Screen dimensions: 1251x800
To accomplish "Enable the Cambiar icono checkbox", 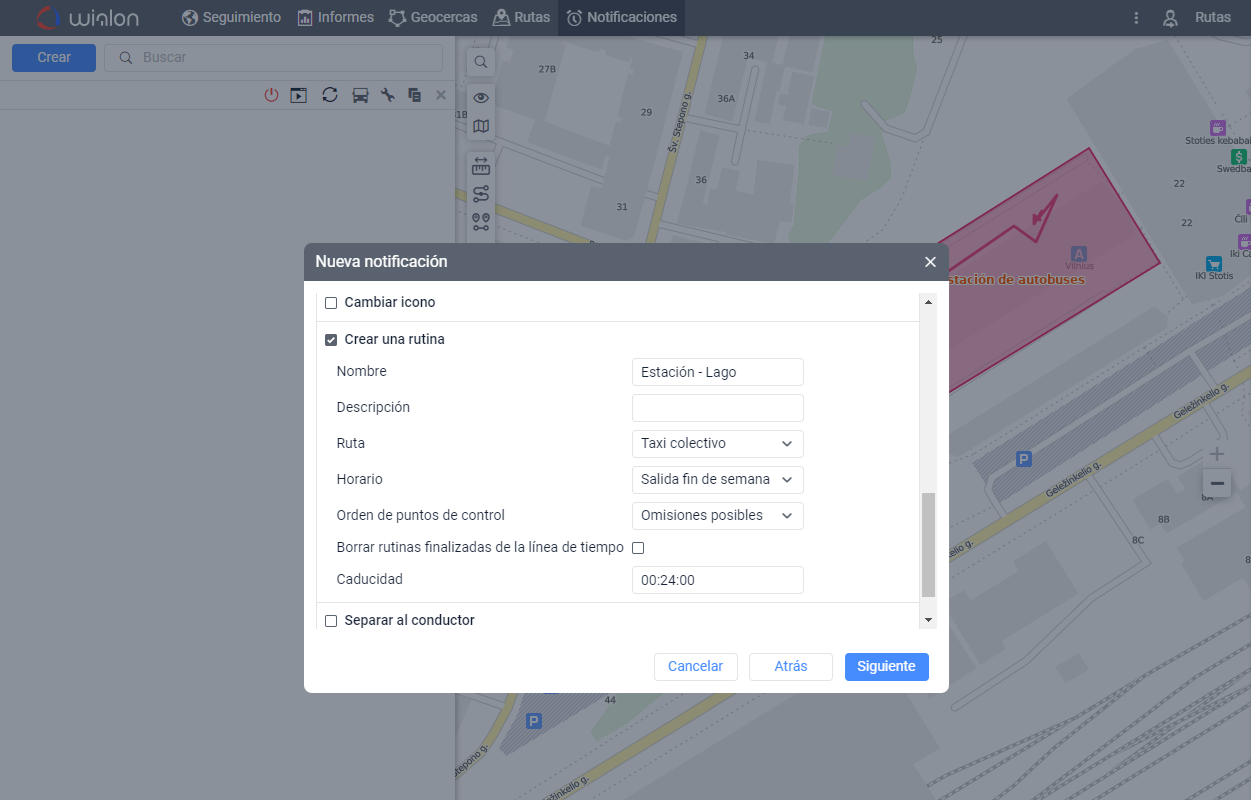I will (x=331, y=303).
